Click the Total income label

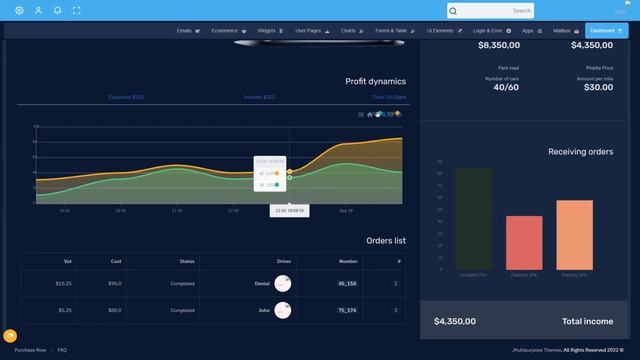click(587, 322)
